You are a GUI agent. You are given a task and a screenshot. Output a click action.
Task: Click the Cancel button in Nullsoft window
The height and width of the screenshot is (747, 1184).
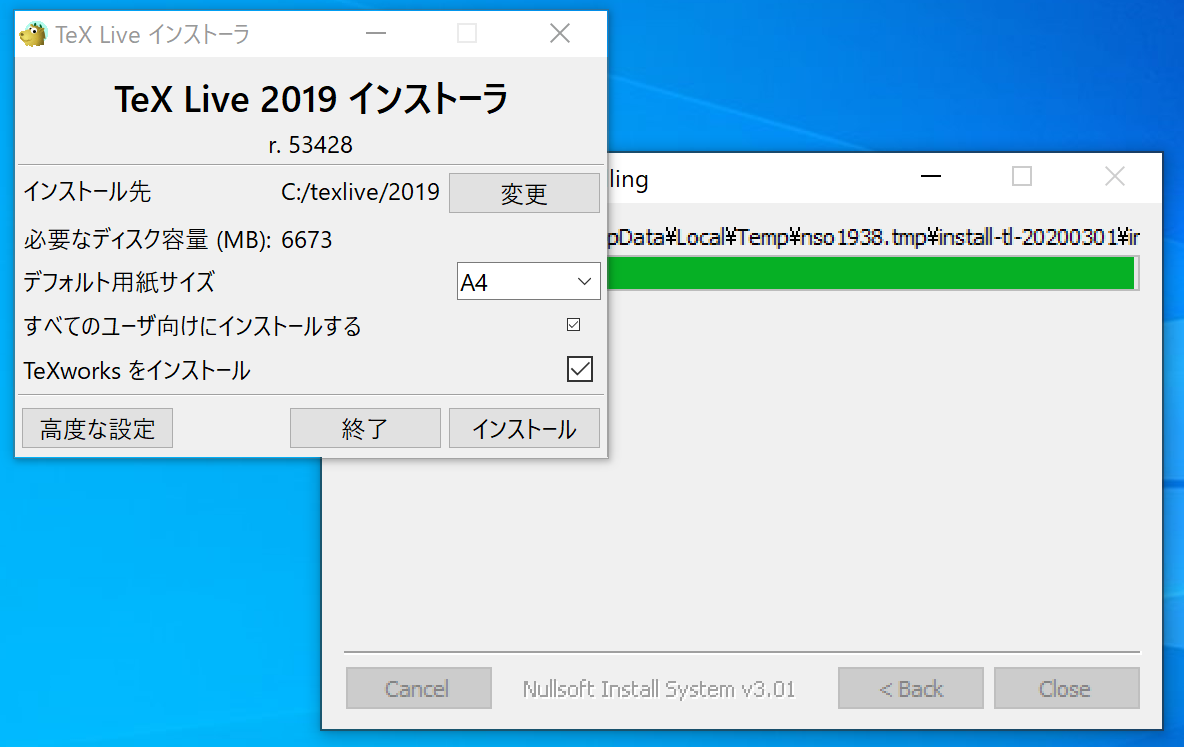(418, 688)
